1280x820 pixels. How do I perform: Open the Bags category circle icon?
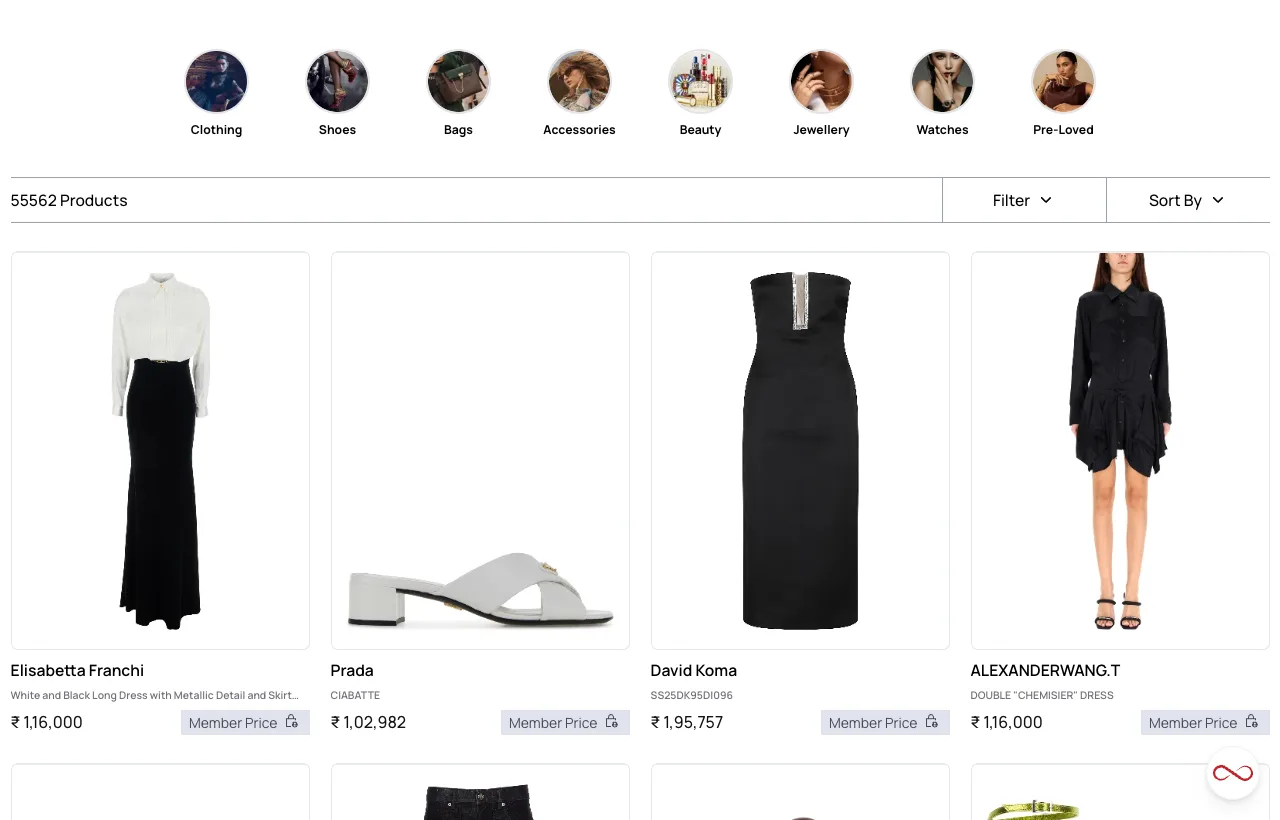coord(458,82)
